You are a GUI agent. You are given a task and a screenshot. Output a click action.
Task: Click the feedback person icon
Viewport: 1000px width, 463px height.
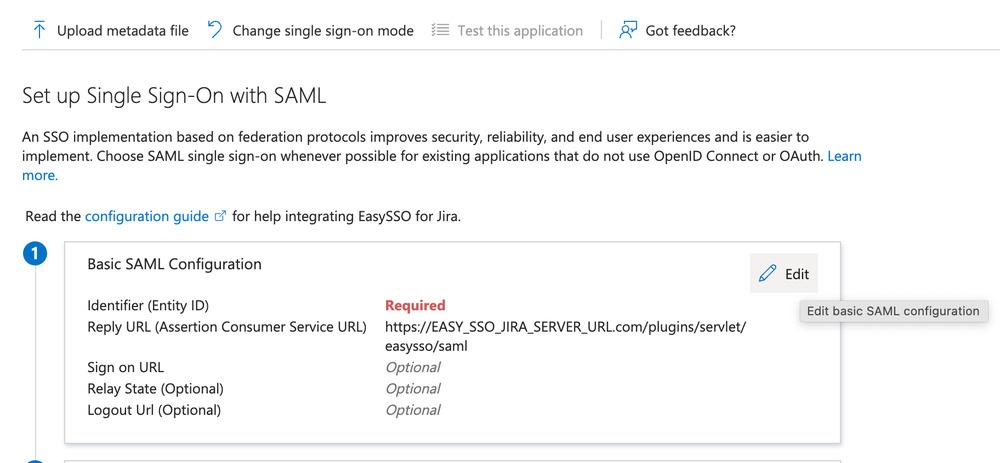tap(628, 30)
